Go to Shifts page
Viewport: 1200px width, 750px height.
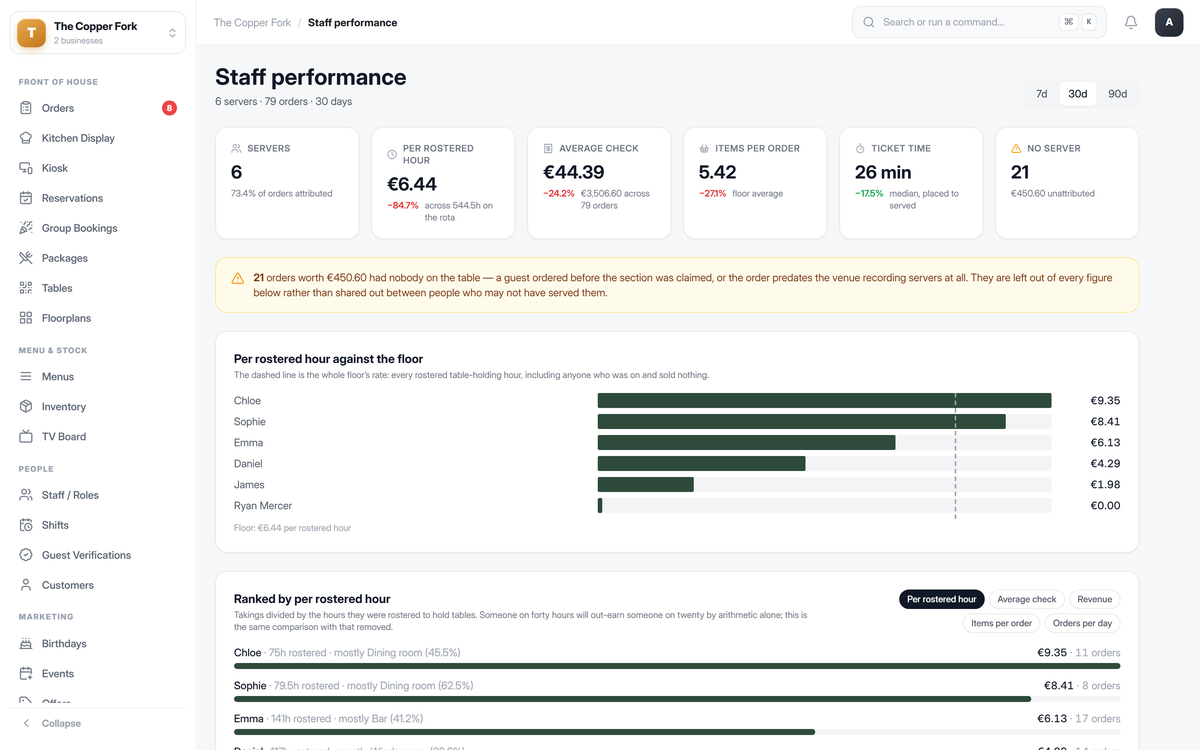coord(98,525)
